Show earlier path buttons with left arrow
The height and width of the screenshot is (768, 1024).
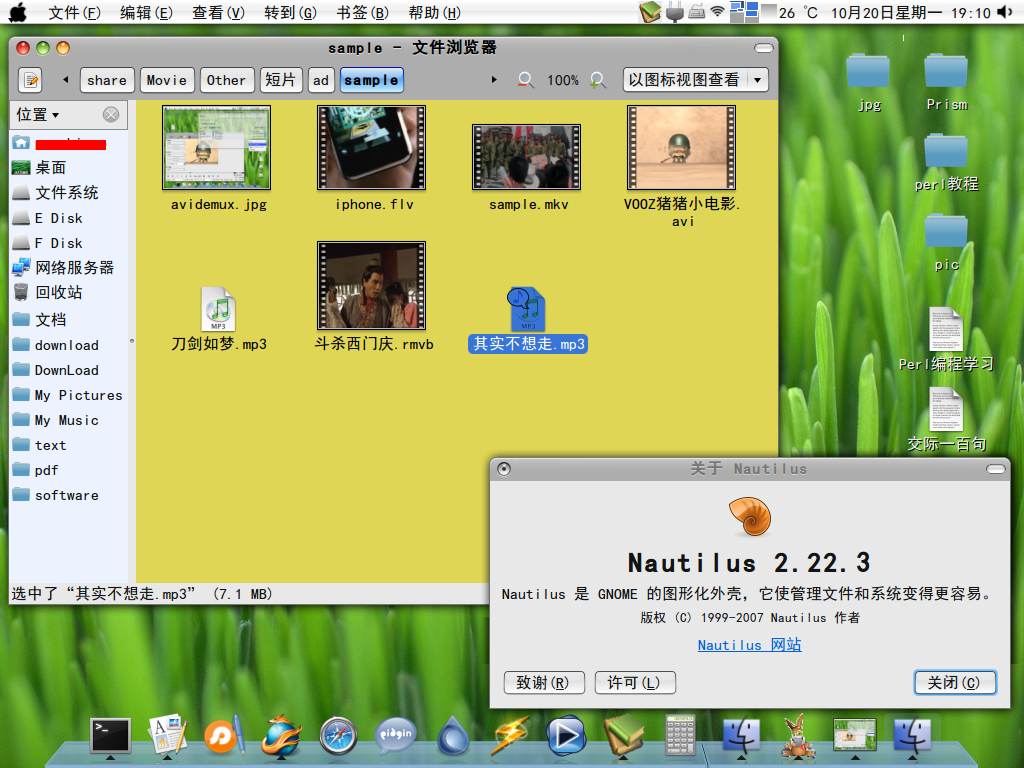[65, 80]
